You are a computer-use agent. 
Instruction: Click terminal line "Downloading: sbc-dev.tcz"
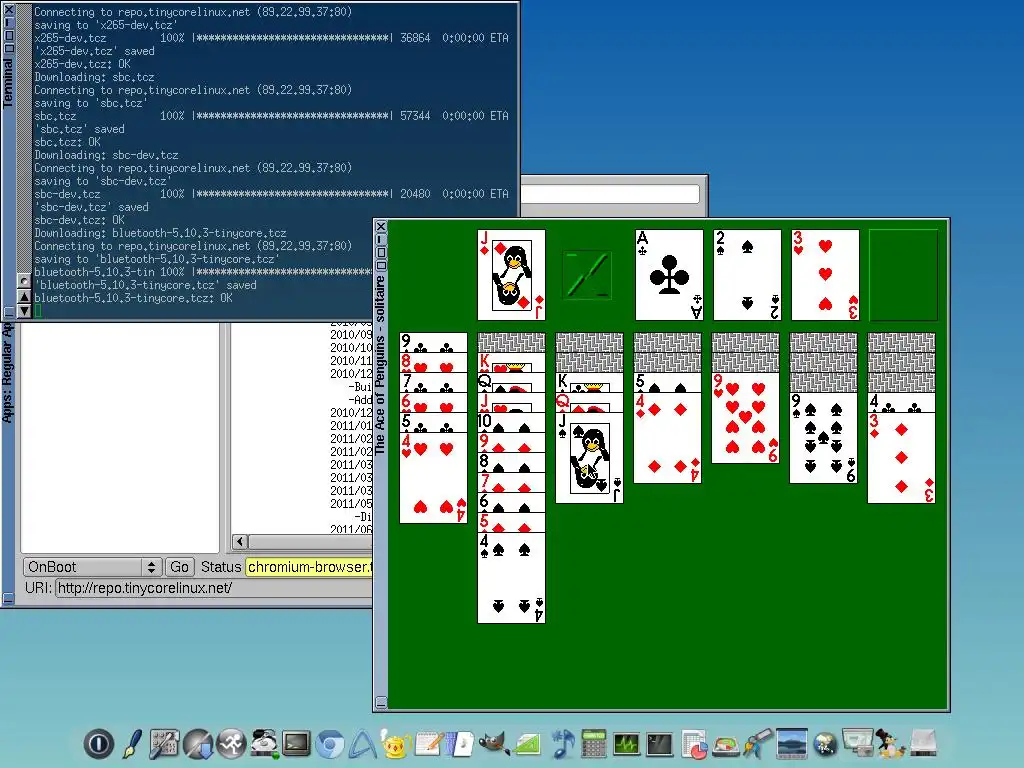pyautogui.click(x=106, y=155)
